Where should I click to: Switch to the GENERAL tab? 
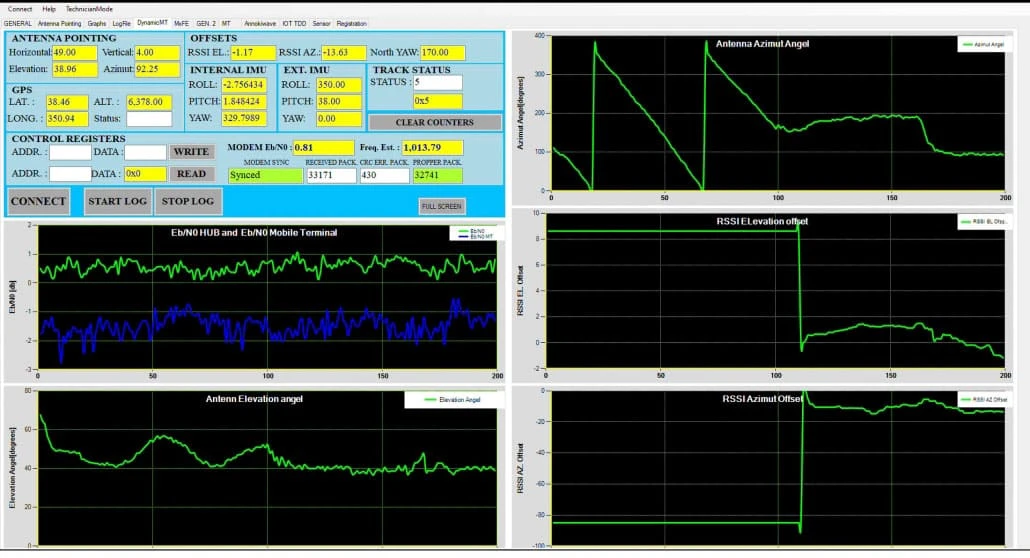tap(18, 22)
